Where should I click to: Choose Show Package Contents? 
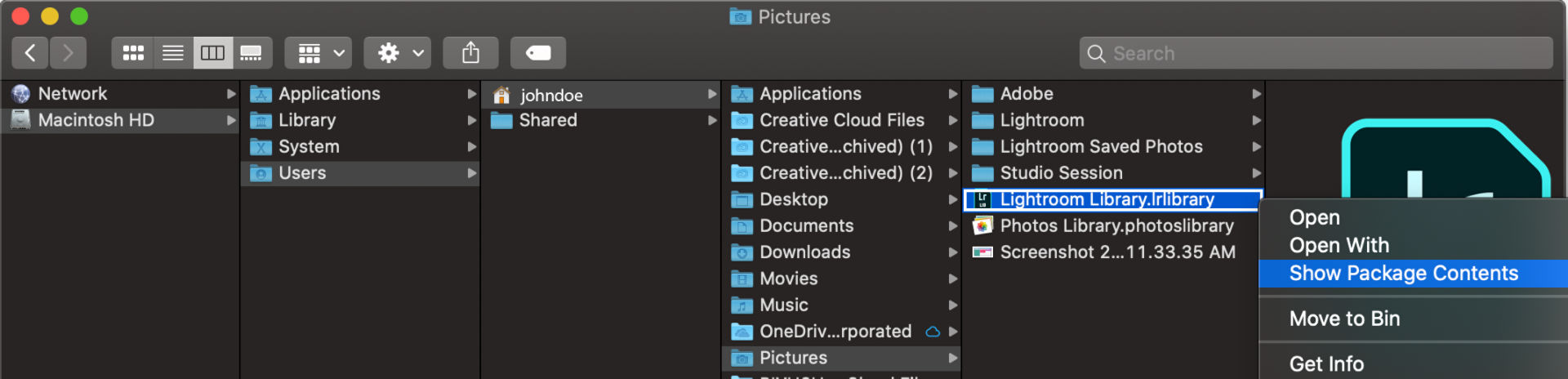click(x=1413, y=274)
